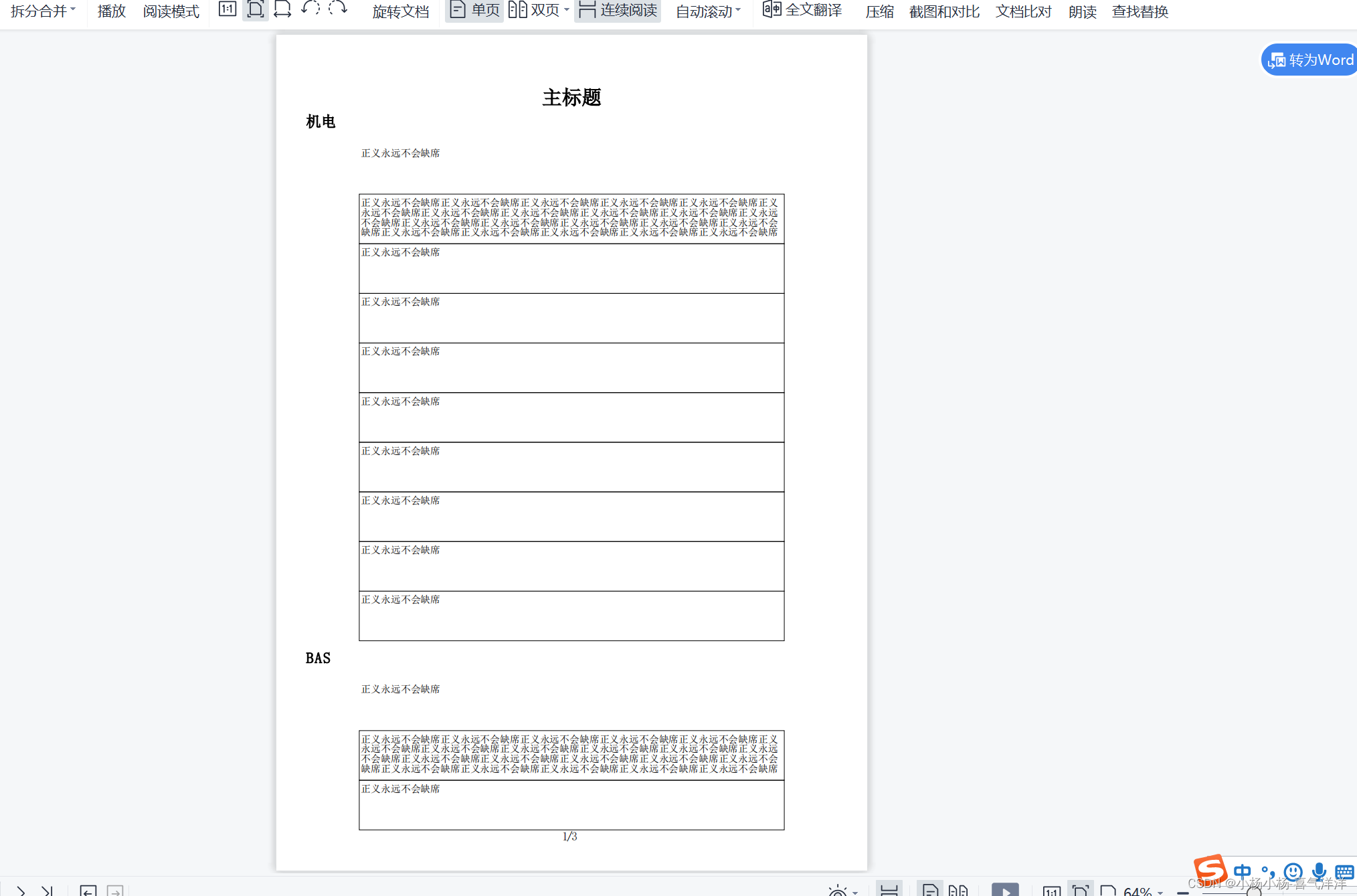Click the document page heading 主标题

tap(571, 98)
